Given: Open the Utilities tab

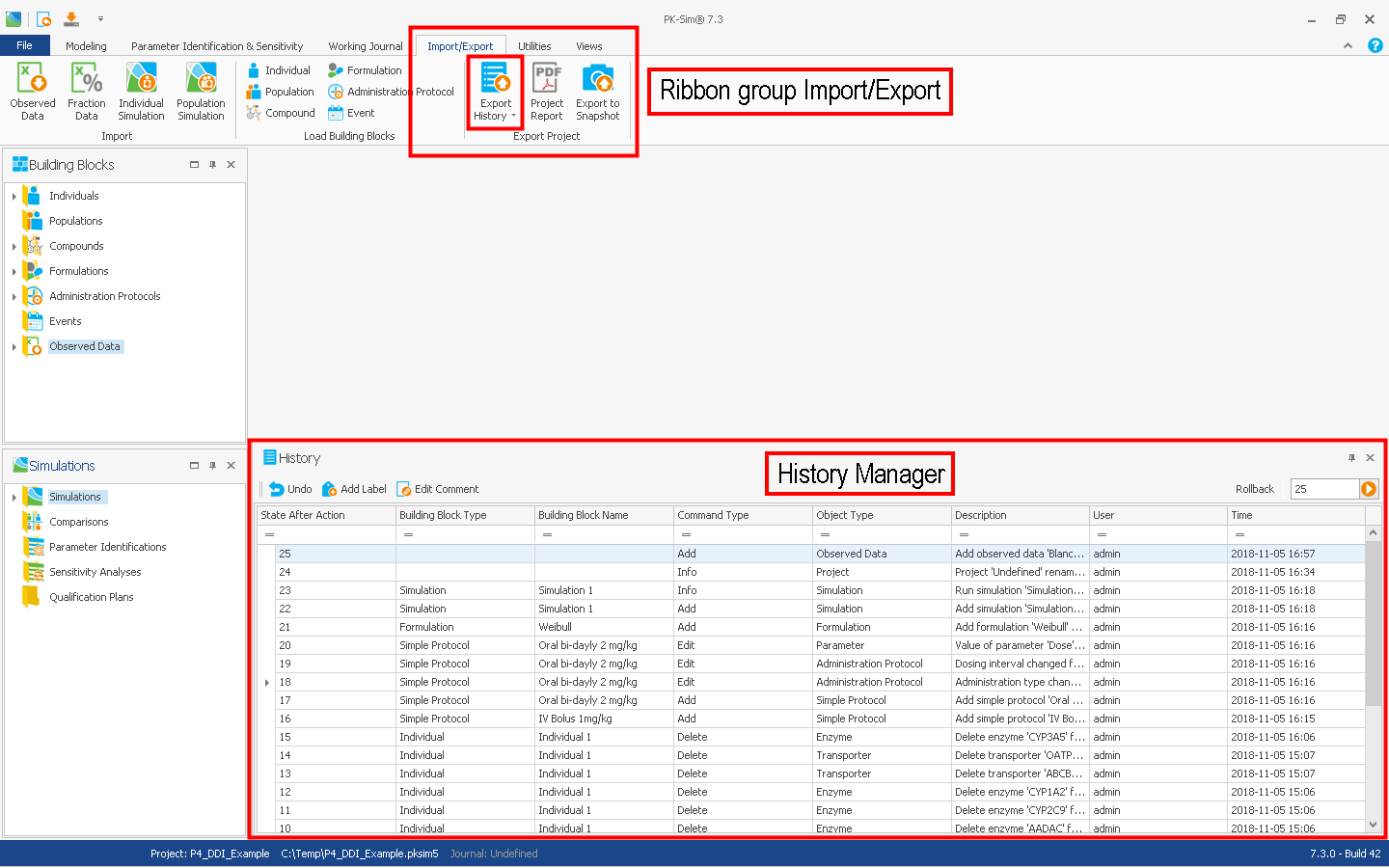Looking at the screenshot, I should (534, 46).
